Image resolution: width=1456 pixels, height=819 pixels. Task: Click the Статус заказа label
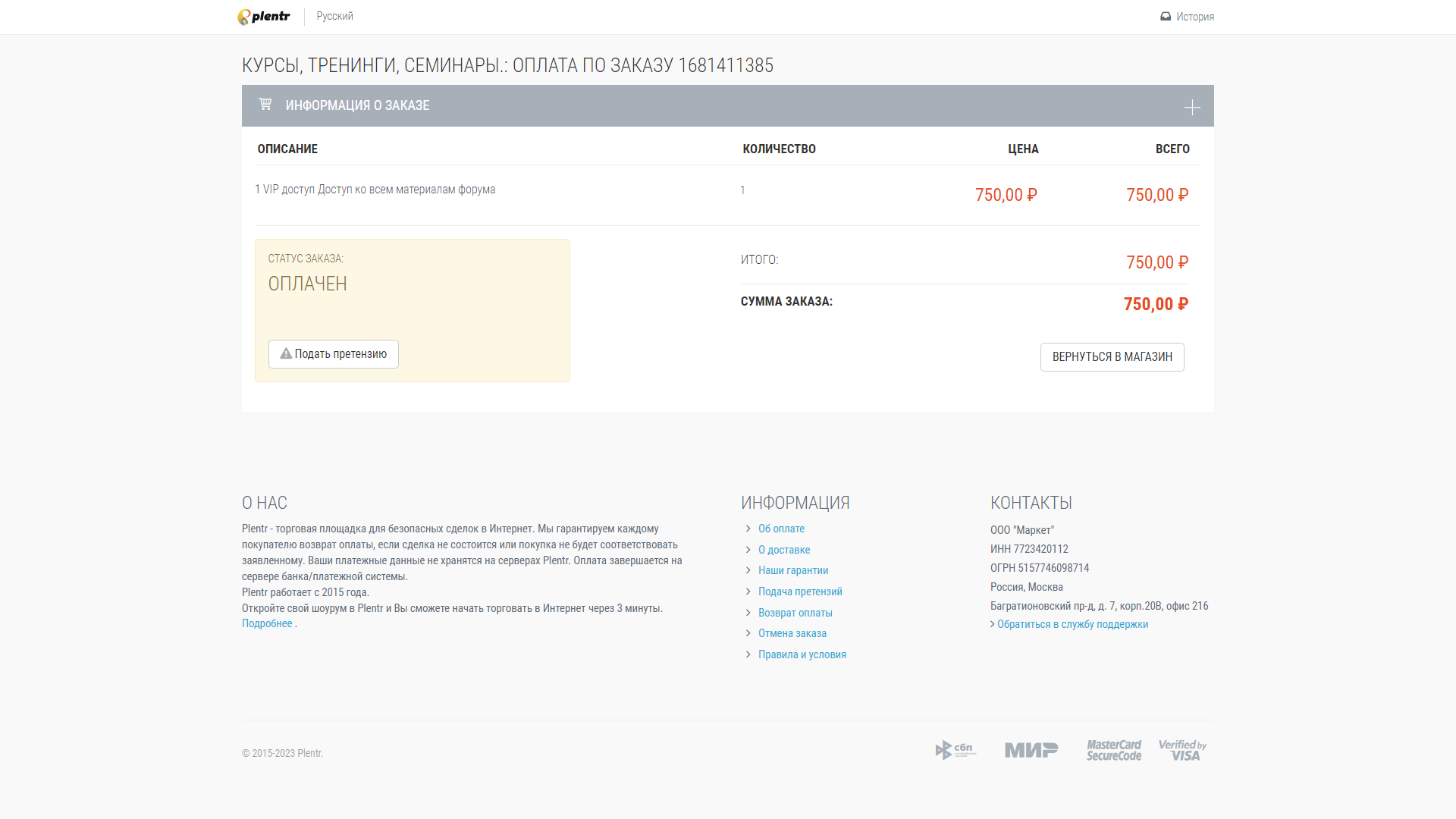(x=306, y=259)
